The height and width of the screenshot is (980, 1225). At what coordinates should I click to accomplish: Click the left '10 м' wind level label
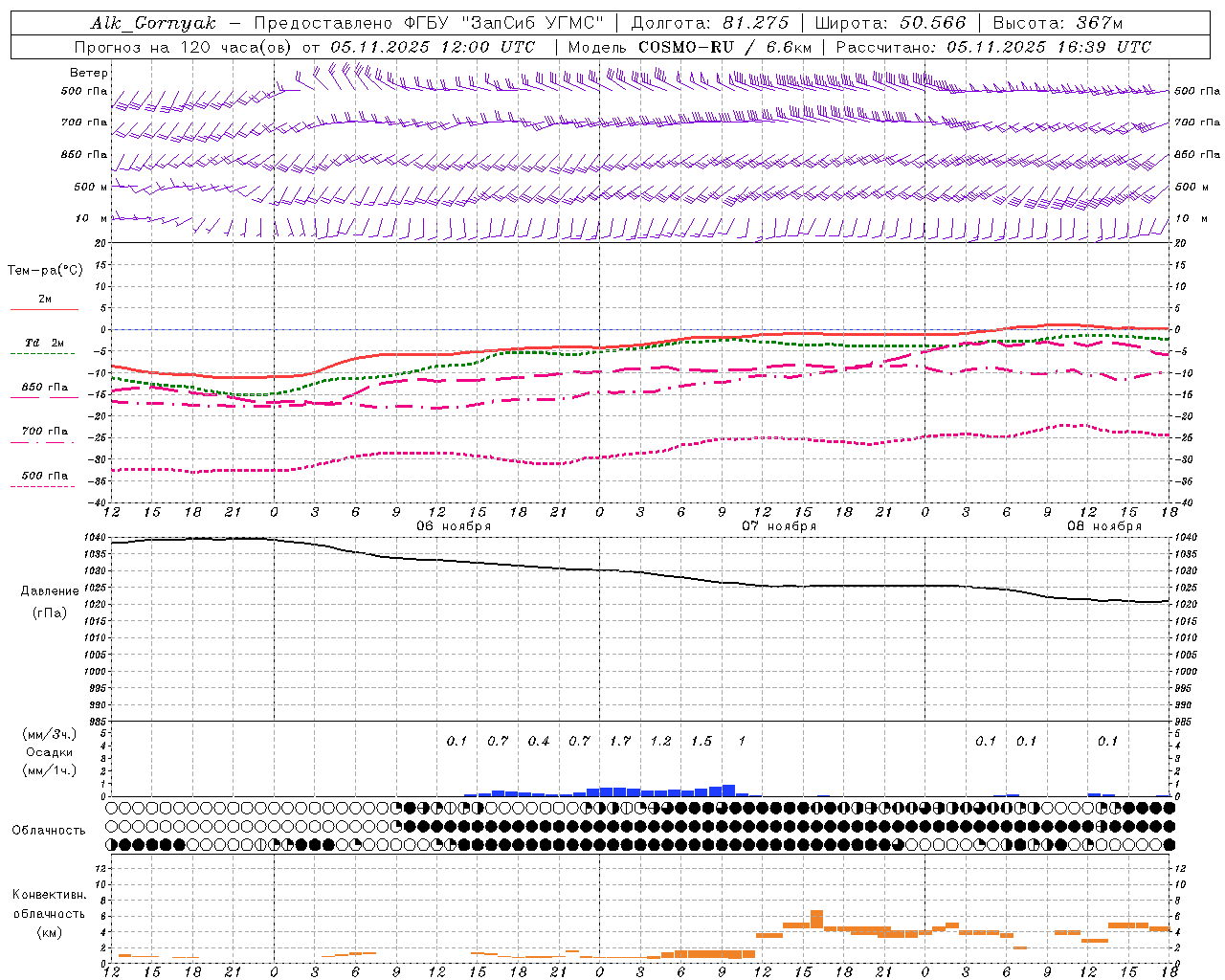(92, 219)
